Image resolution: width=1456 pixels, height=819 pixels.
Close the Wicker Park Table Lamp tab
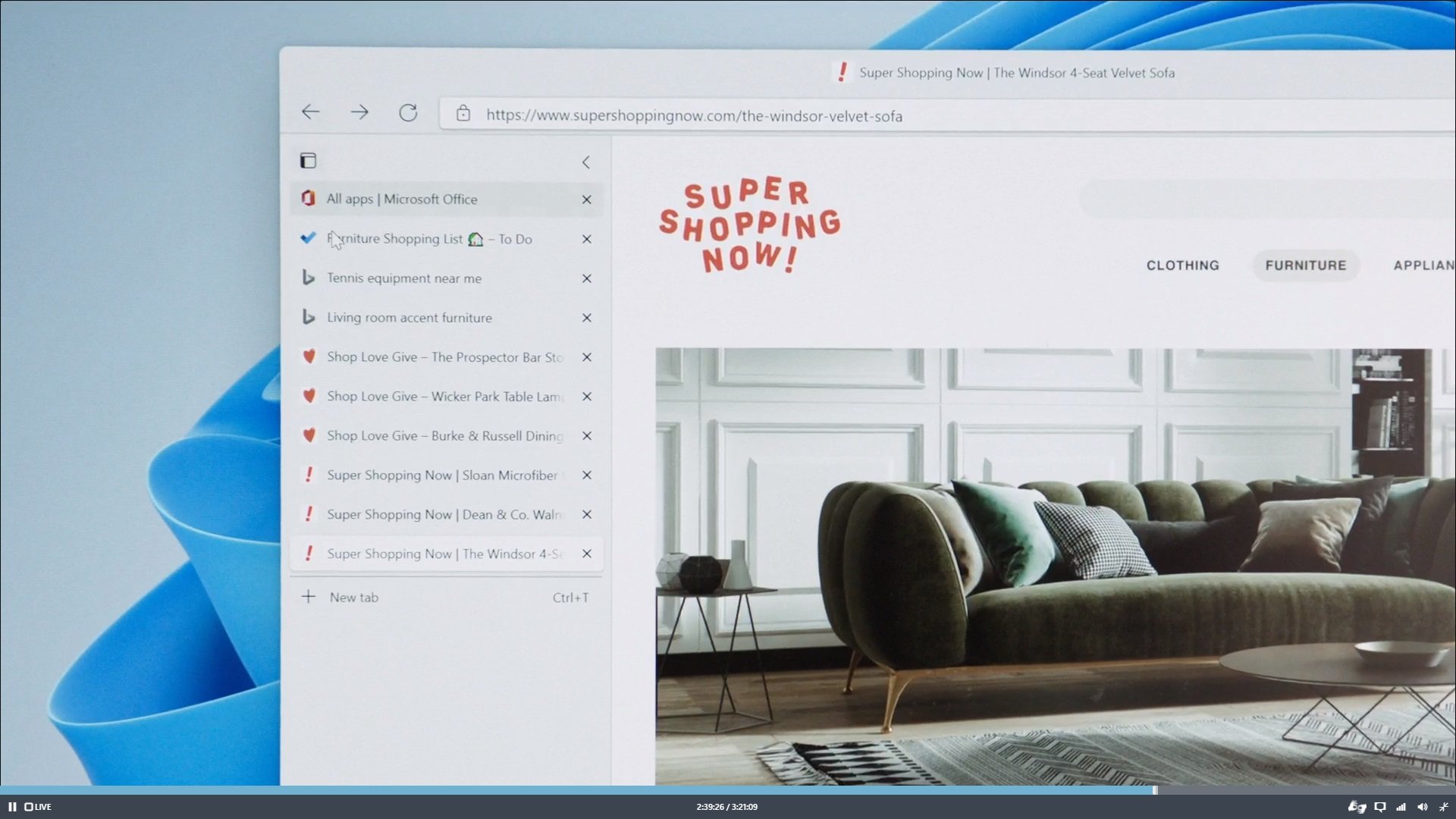[586, 397]
